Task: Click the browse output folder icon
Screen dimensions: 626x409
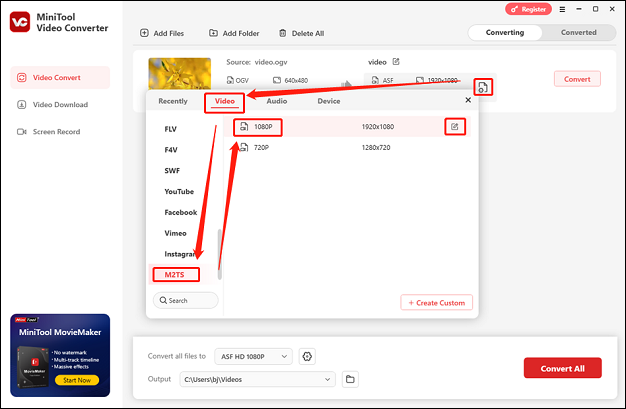Action: (350, 379)
